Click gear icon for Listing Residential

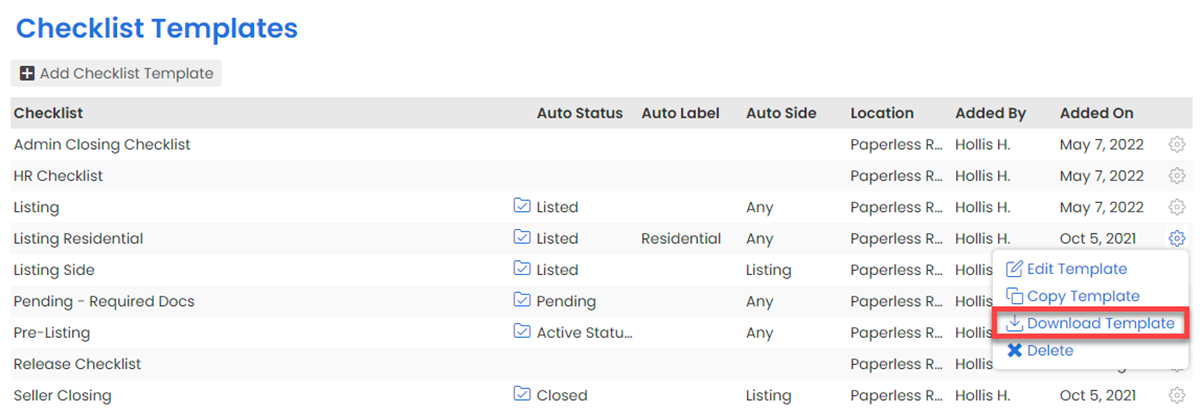(x=1176, y=238)
